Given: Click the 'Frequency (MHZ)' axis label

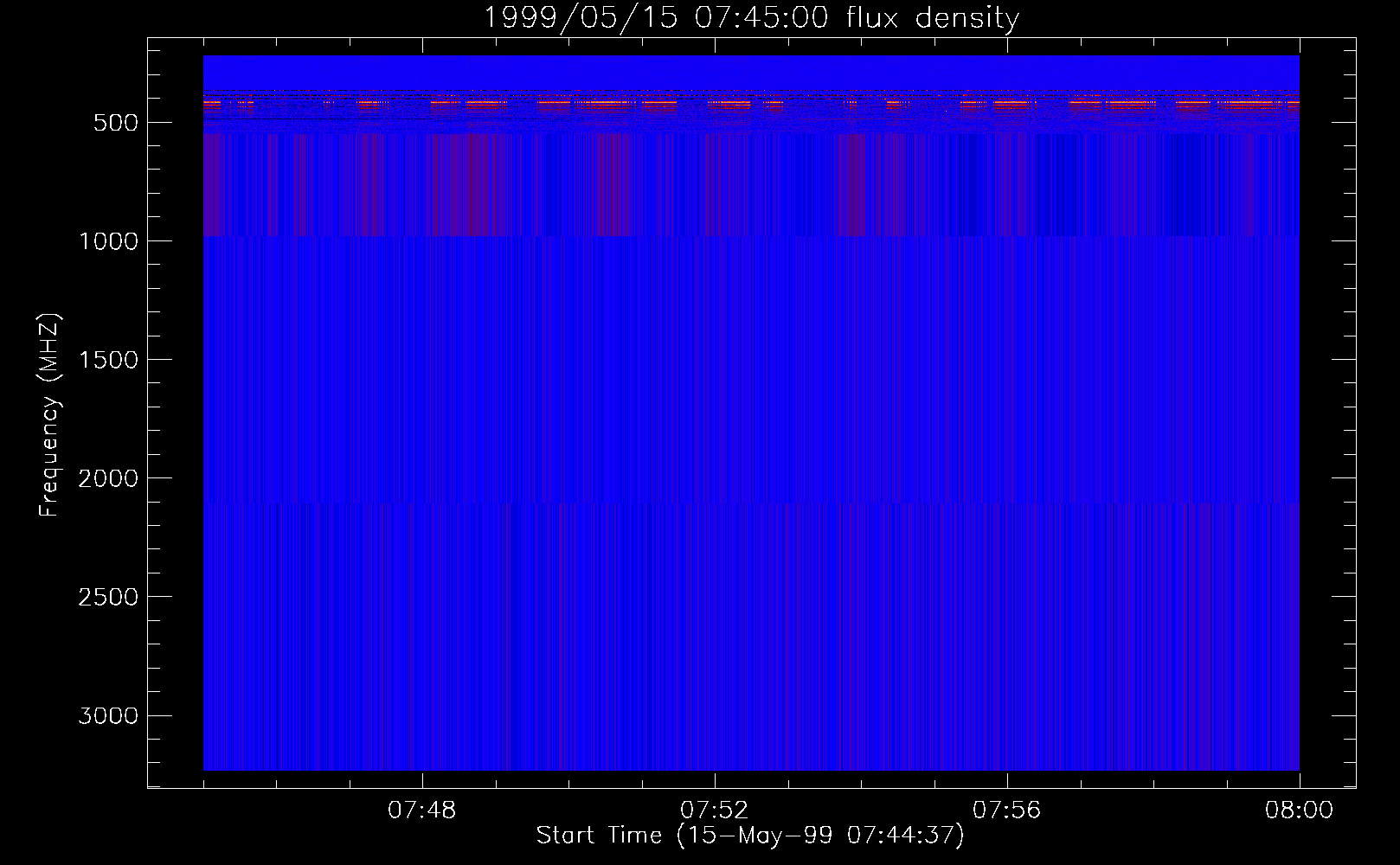Looking at the screenshot, I should point(50,415).
